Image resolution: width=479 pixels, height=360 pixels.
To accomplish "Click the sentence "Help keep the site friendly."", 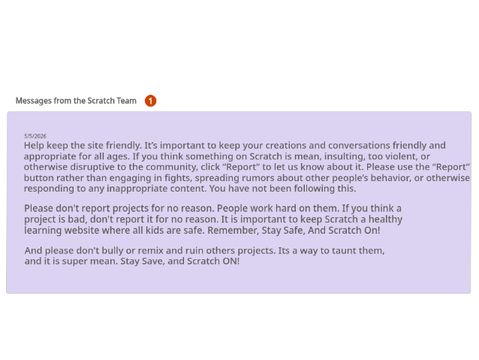I will coord(83,146).
